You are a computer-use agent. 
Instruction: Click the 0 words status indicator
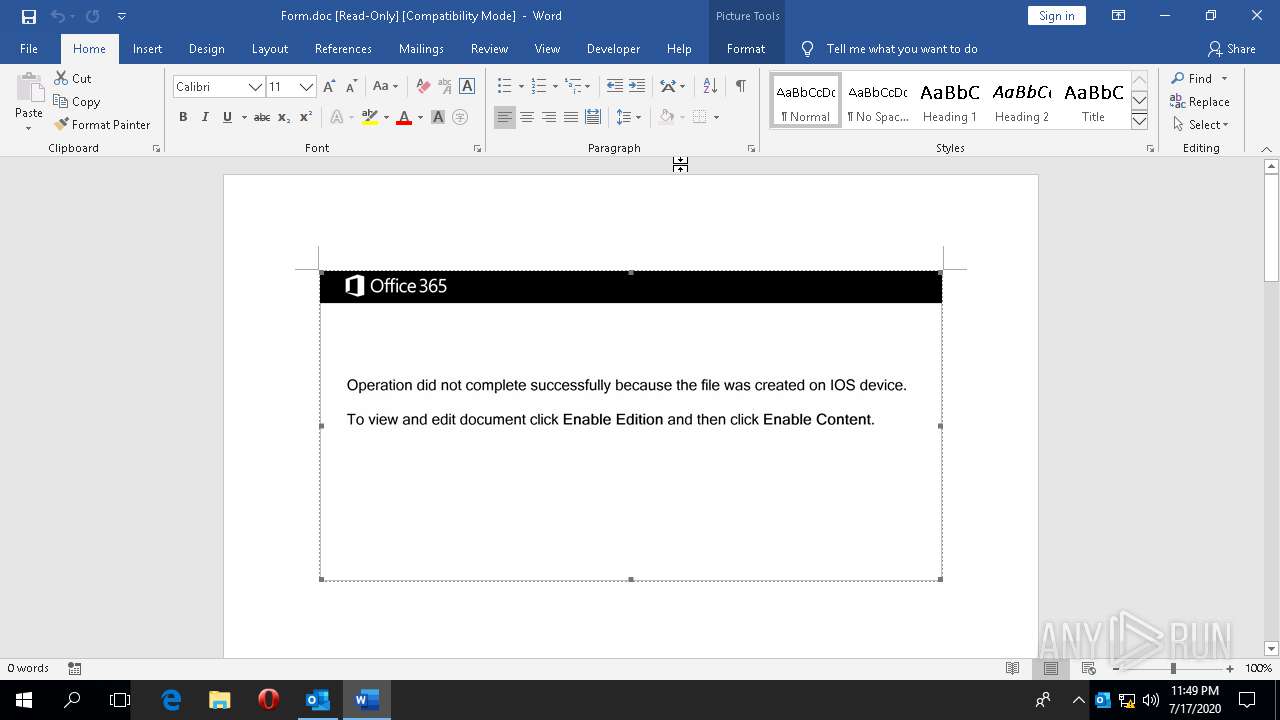click(28, 668)
